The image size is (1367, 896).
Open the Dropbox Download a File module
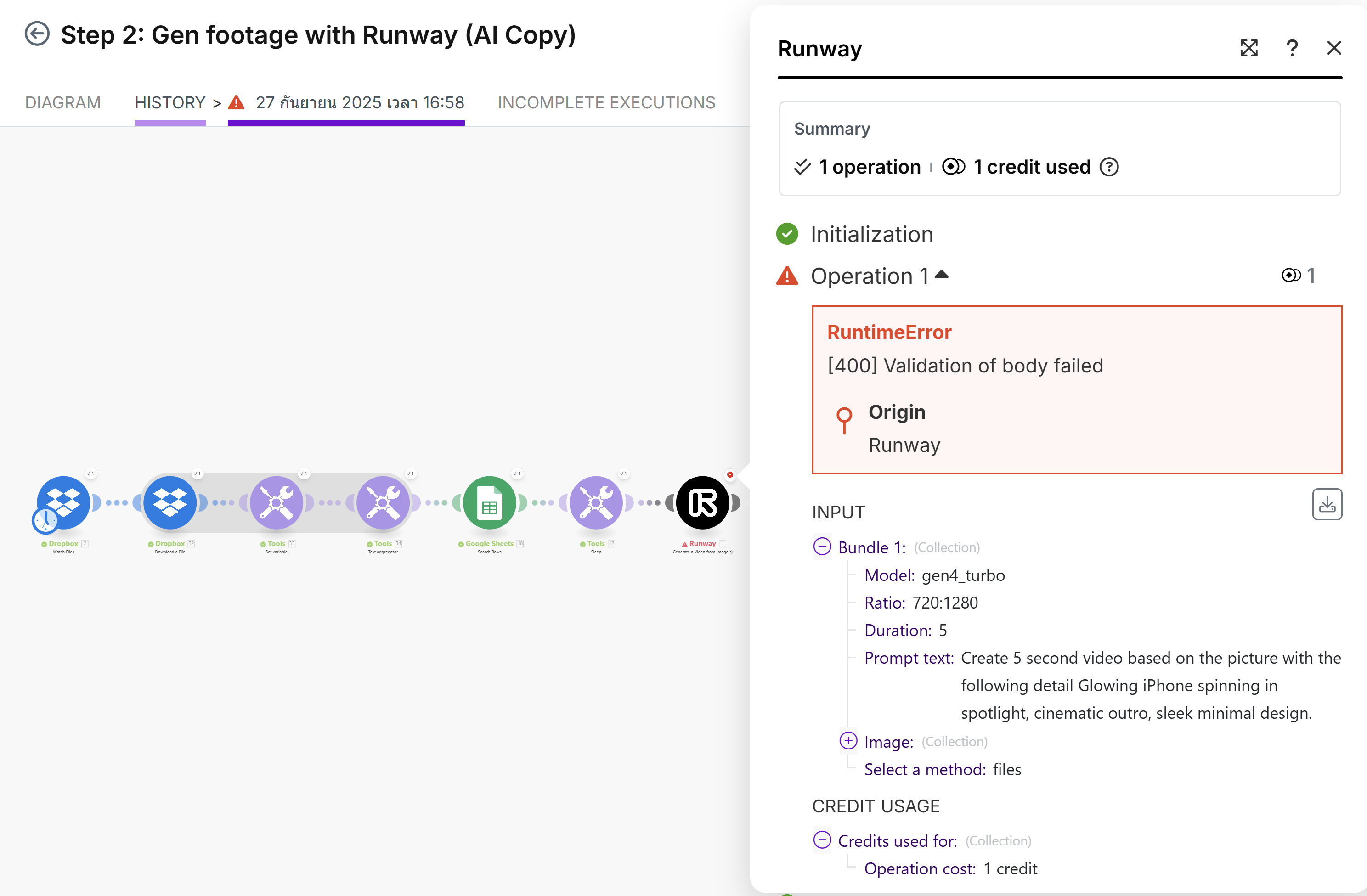coord(170,502)
